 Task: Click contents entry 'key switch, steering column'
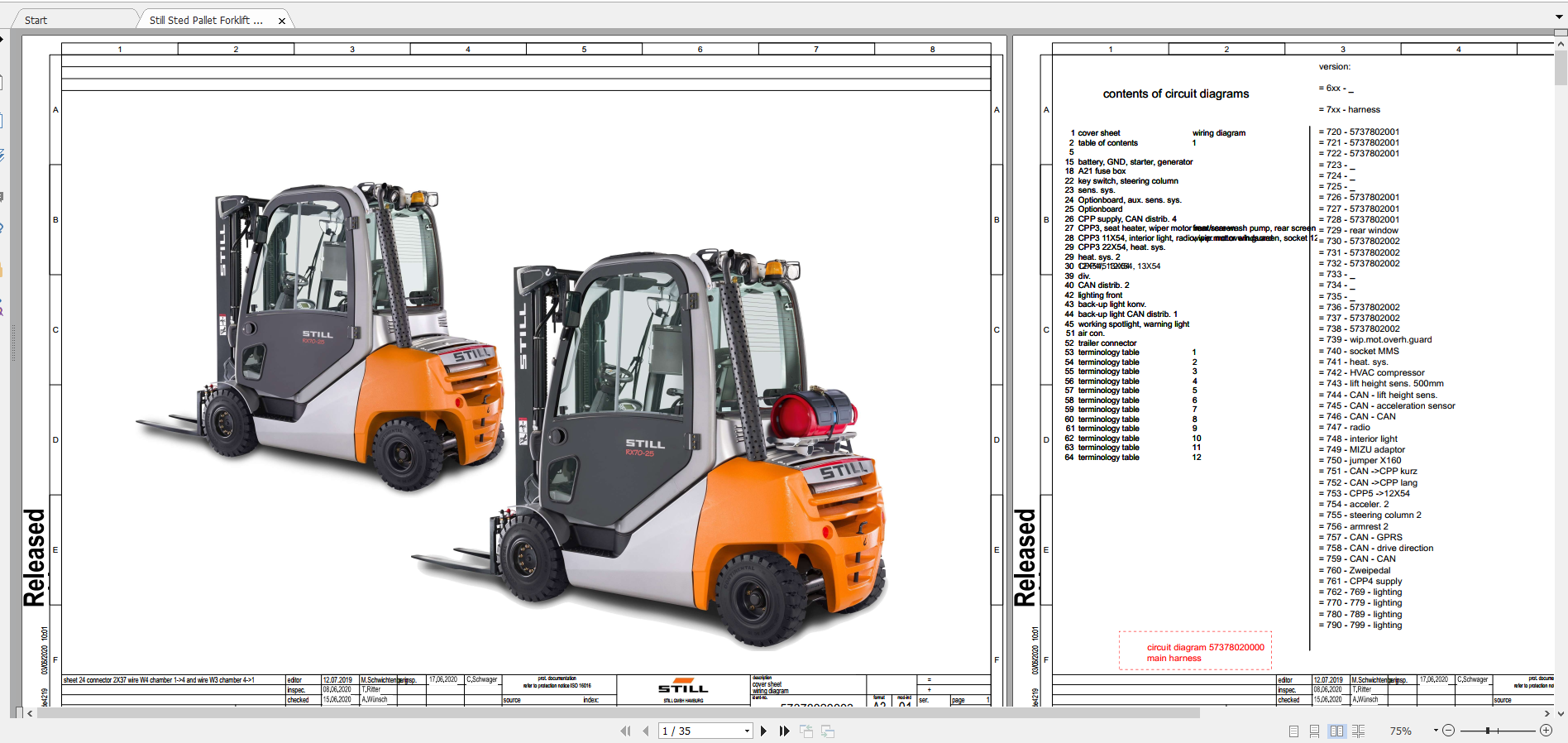(1128, 181)
